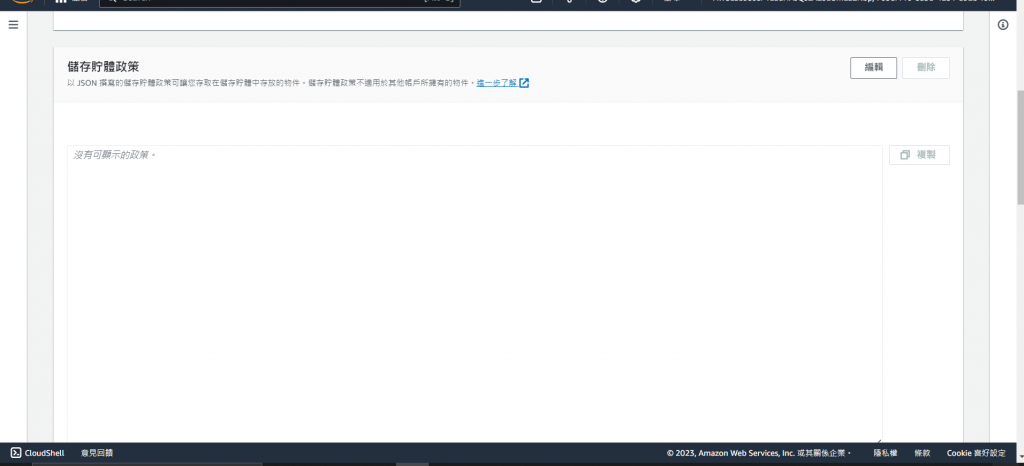Click the 刪除 button for bucket policy
Image resolution: width=1024 pixels, height=466 pixels.
click(925, 68)
